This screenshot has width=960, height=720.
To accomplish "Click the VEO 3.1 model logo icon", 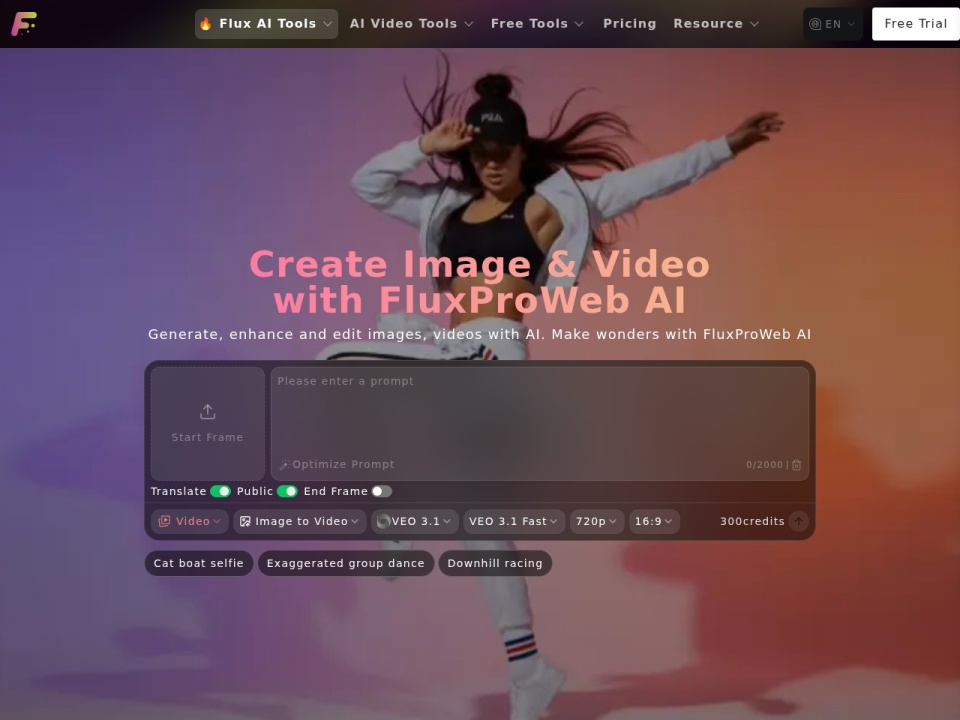I will (x=383, y=521).
